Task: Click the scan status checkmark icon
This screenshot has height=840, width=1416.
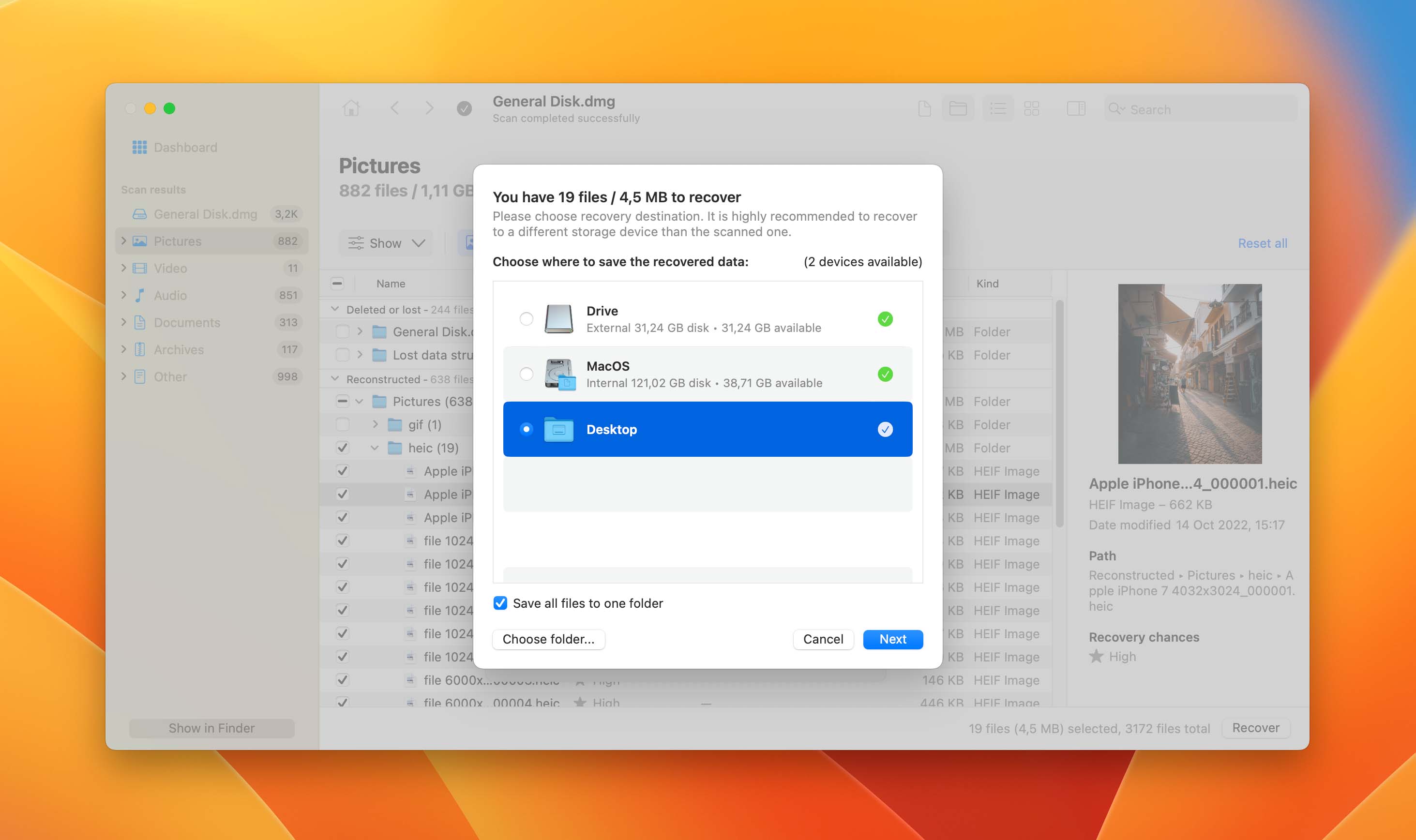Action: [x=464, y=108]
